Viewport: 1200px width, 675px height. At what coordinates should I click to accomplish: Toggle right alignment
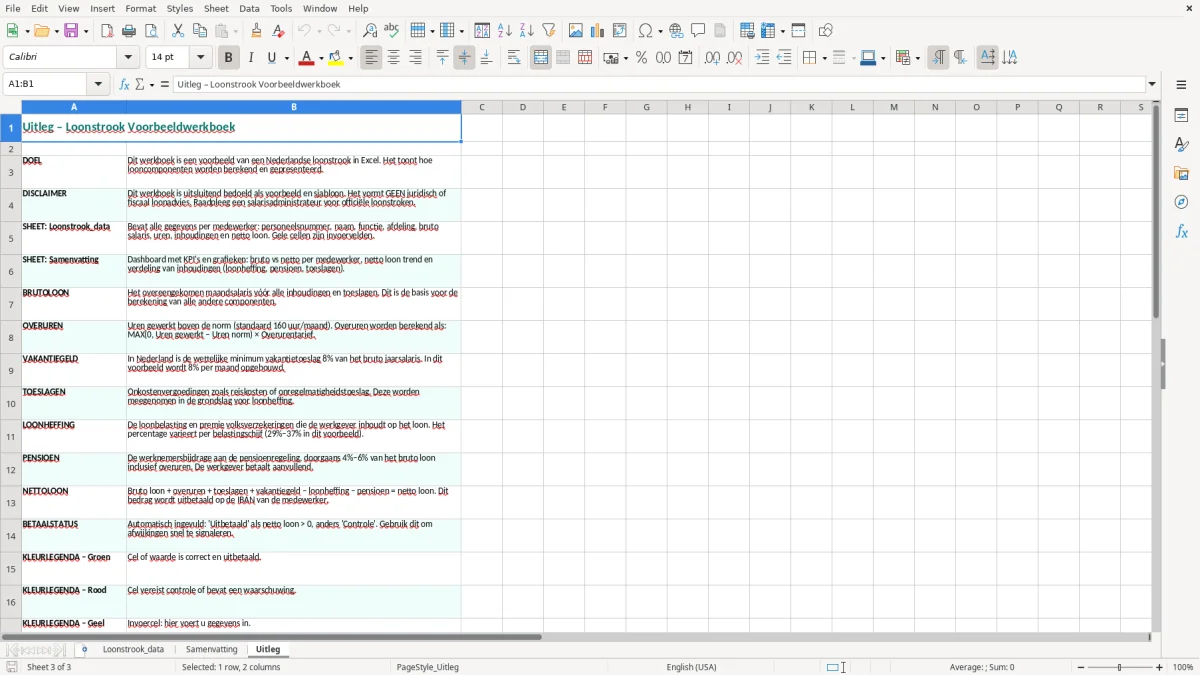(416, 58)
